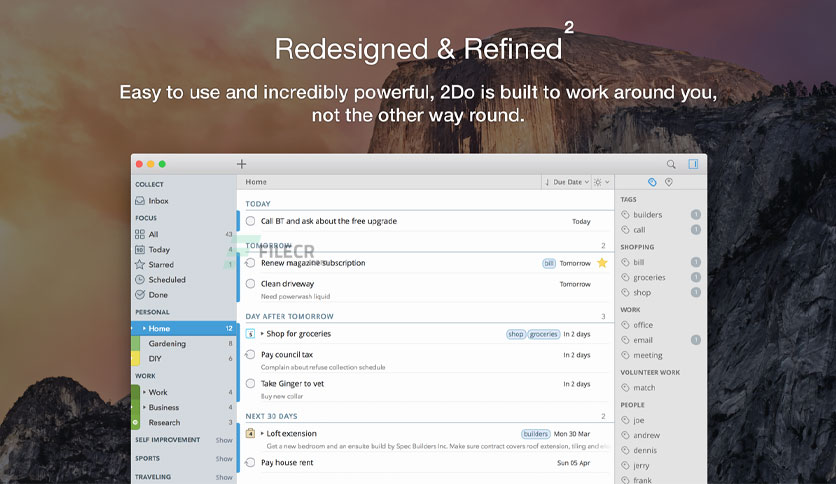
Task: Select the bill tag in Shopping group
Action: point(639,262)
